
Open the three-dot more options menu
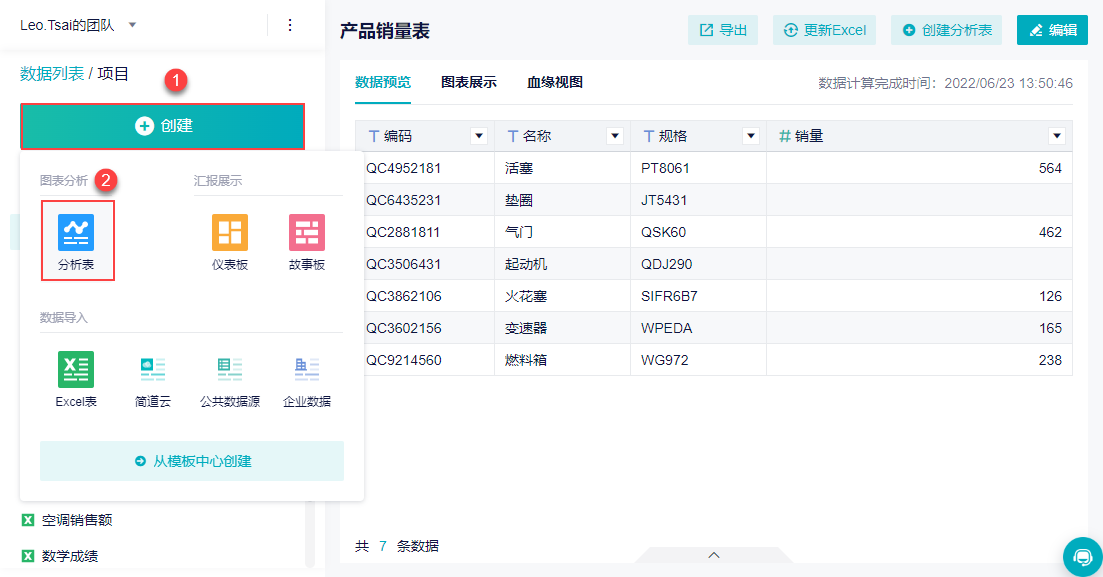(x=290, y=25)
